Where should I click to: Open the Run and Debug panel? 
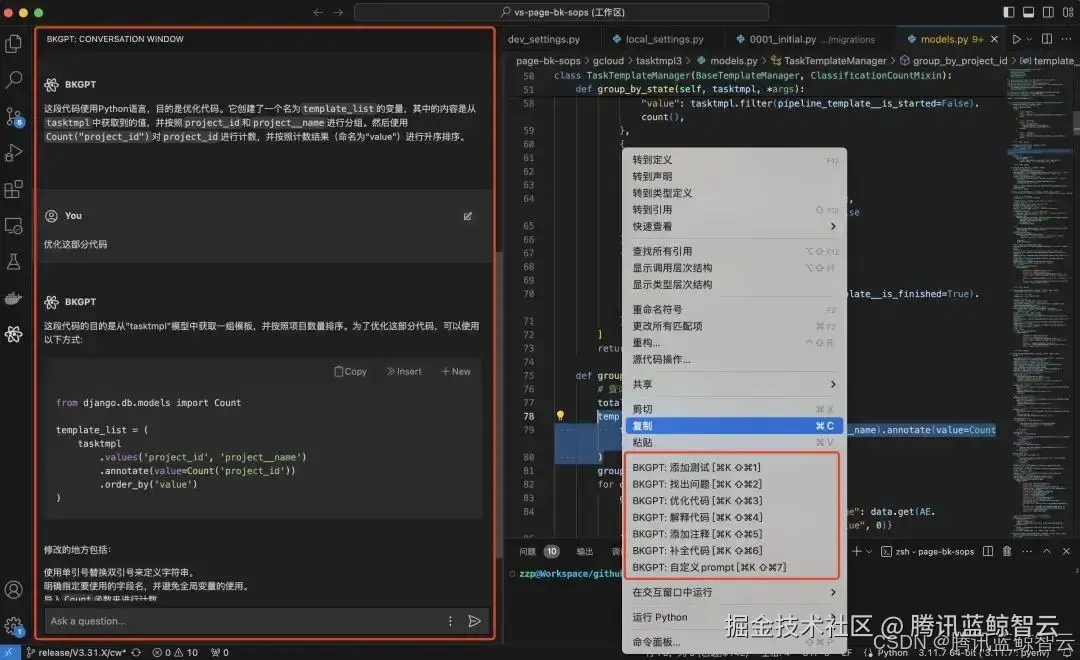click(14, 154)
